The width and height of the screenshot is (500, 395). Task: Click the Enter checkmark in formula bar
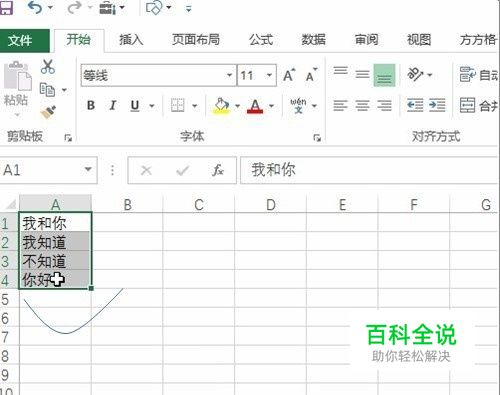183,171
